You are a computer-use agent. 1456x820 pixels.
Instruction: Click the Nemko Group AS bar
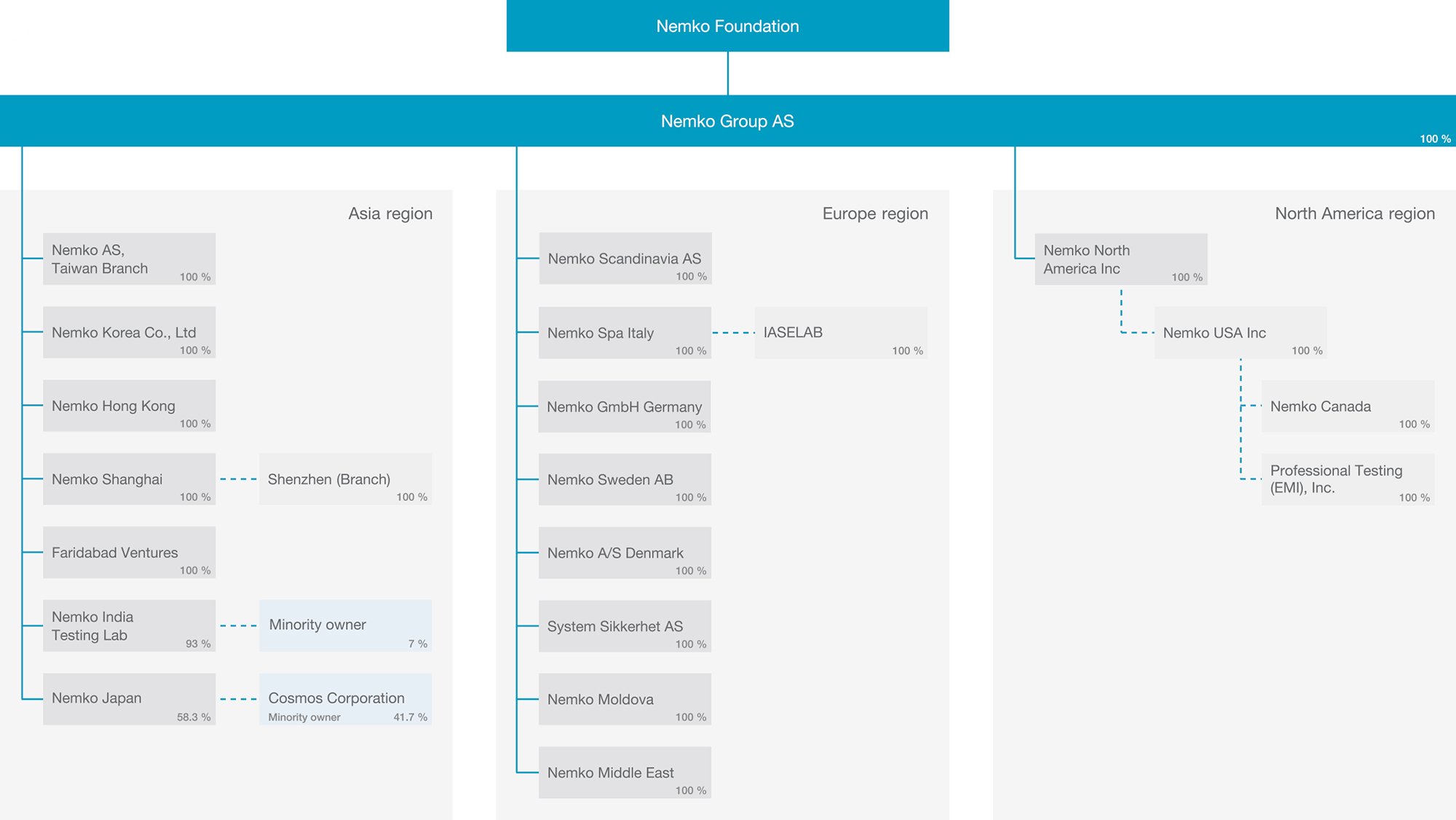pyautogui.click(x=727, y=121)
